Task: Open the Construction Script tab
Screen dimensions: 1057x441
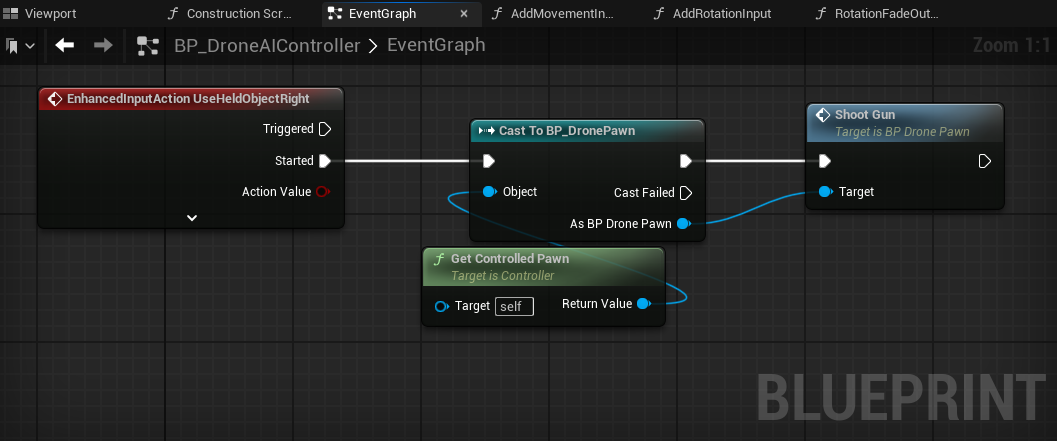Action: pos(236,14)
